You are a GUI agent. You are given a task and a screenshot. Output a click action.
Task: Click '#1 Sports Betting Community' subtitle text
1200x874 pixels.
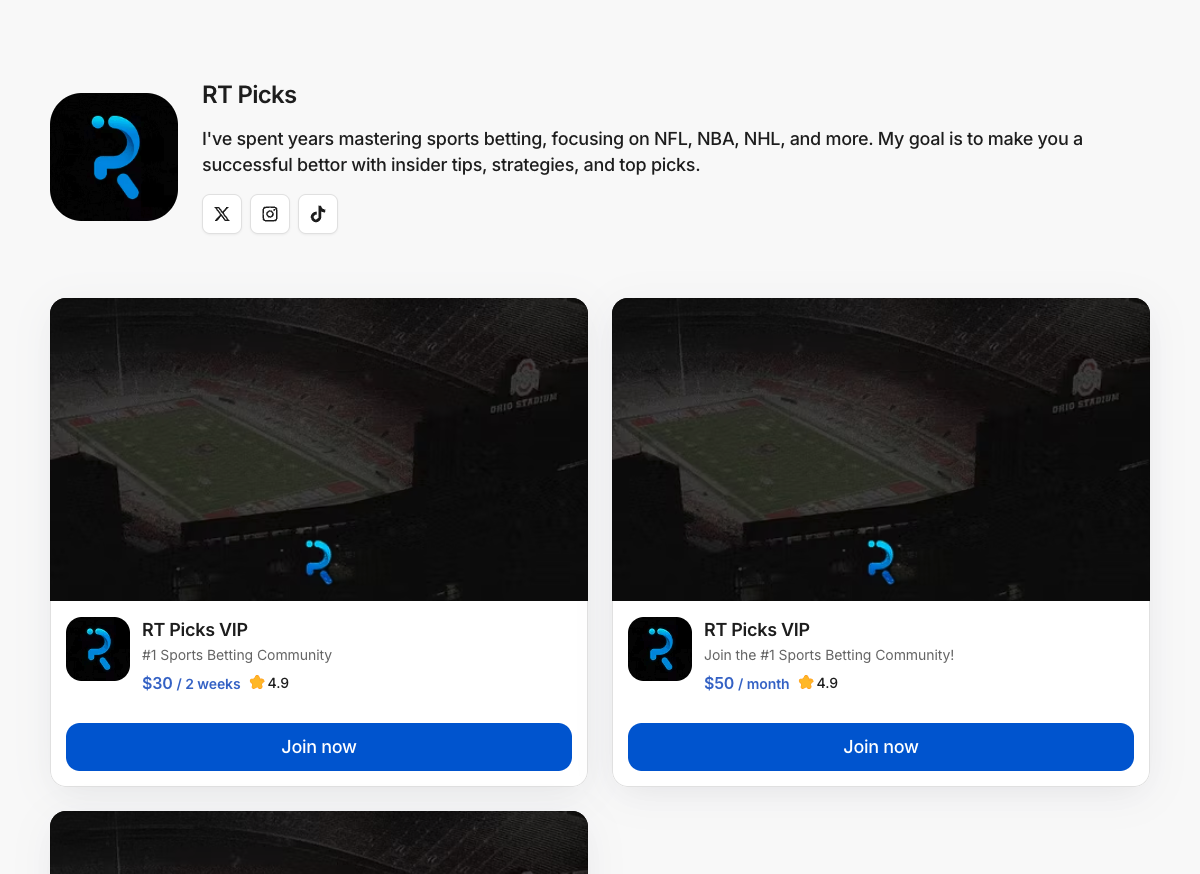point(237,655)
